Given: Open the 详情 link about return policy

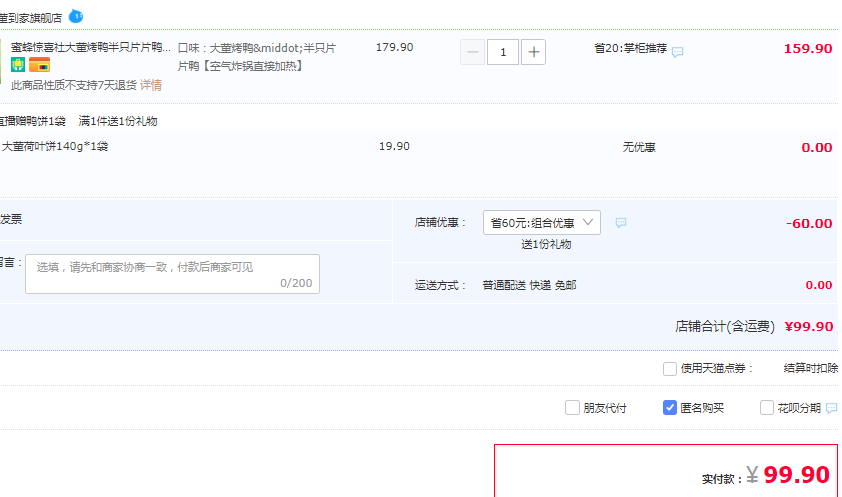Looking at the screenshot, I should (x=151, y=85).
